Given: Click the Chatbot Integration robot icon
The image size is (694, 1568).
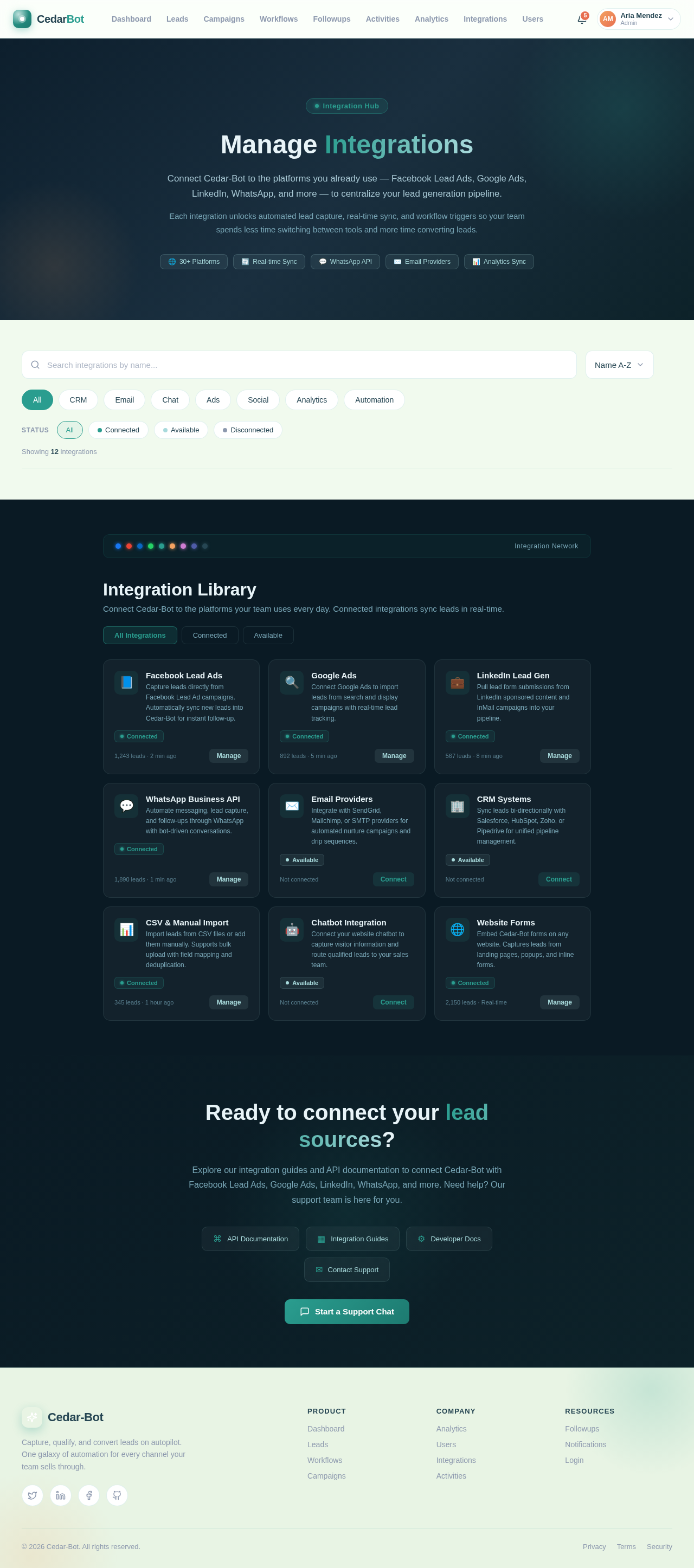Looking at the screenshot, I should pyautogui.click(x=292, y=930).
